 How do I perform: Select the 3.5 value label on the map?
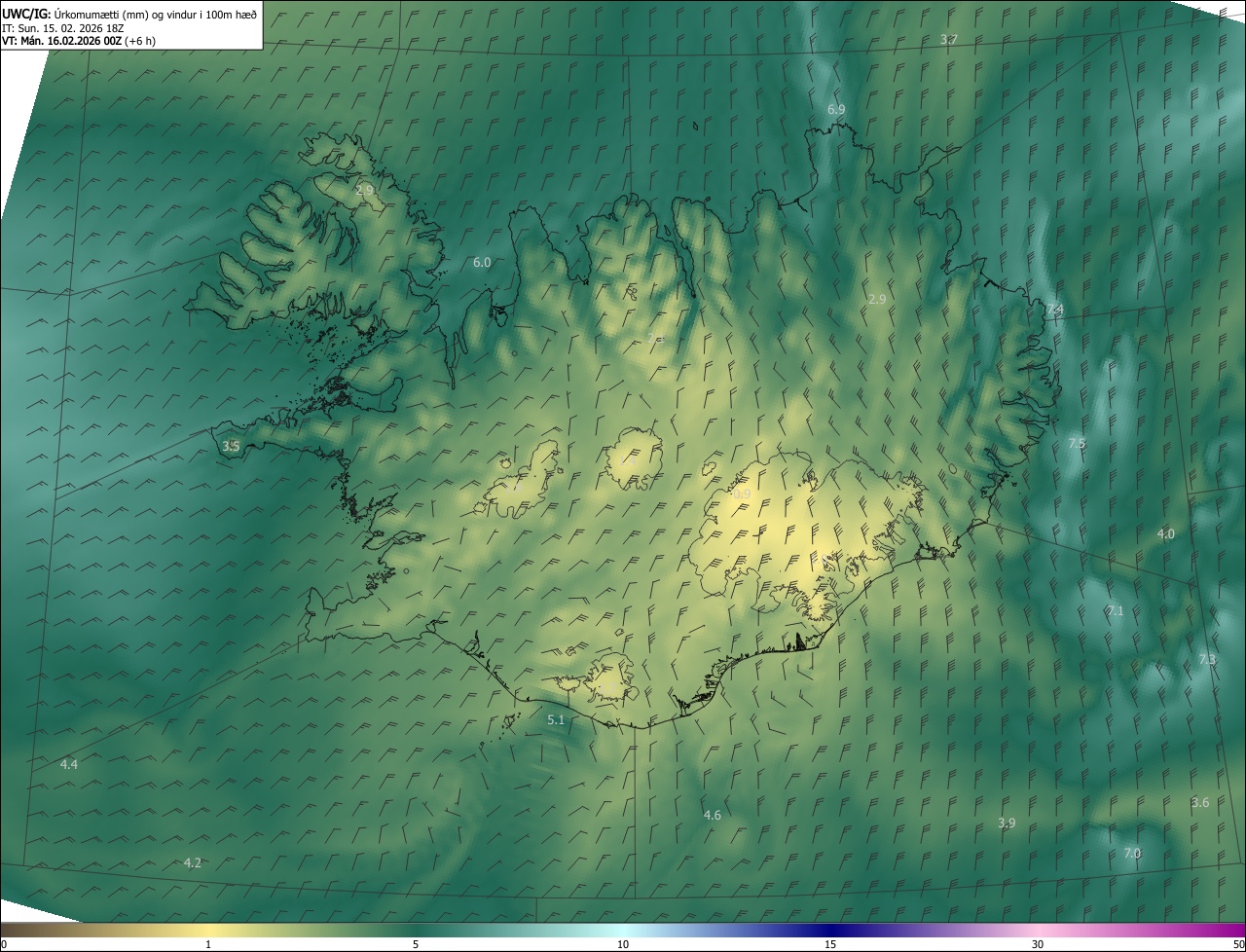pos(231,446)
